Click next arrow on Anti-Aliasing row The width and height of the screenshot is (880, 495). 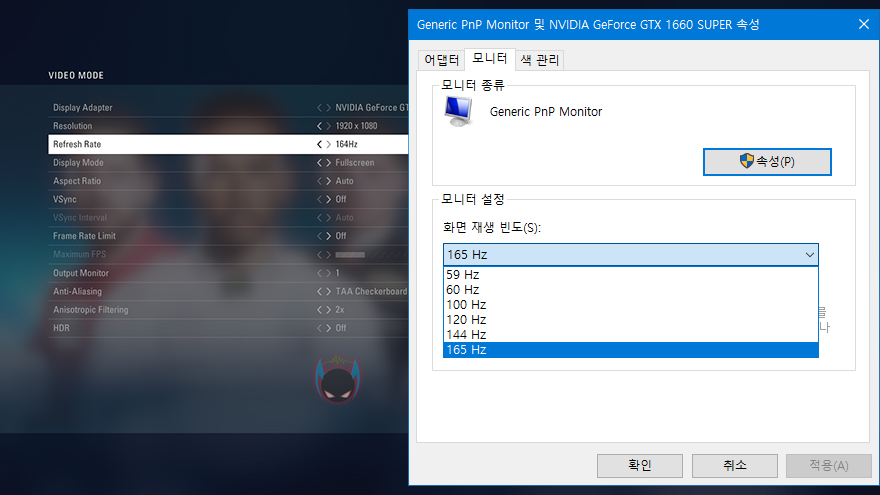pos(328,291)
